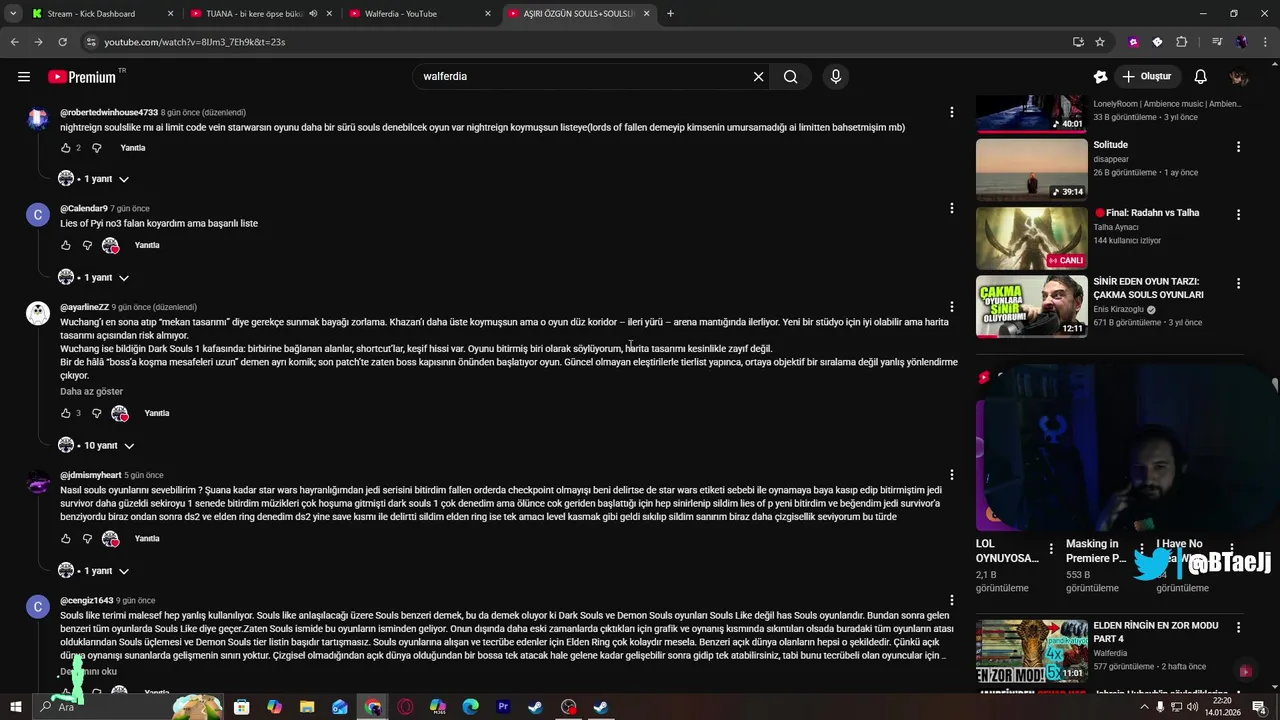Open a new browser tab
1280x720 pixels.
[670, 14]
